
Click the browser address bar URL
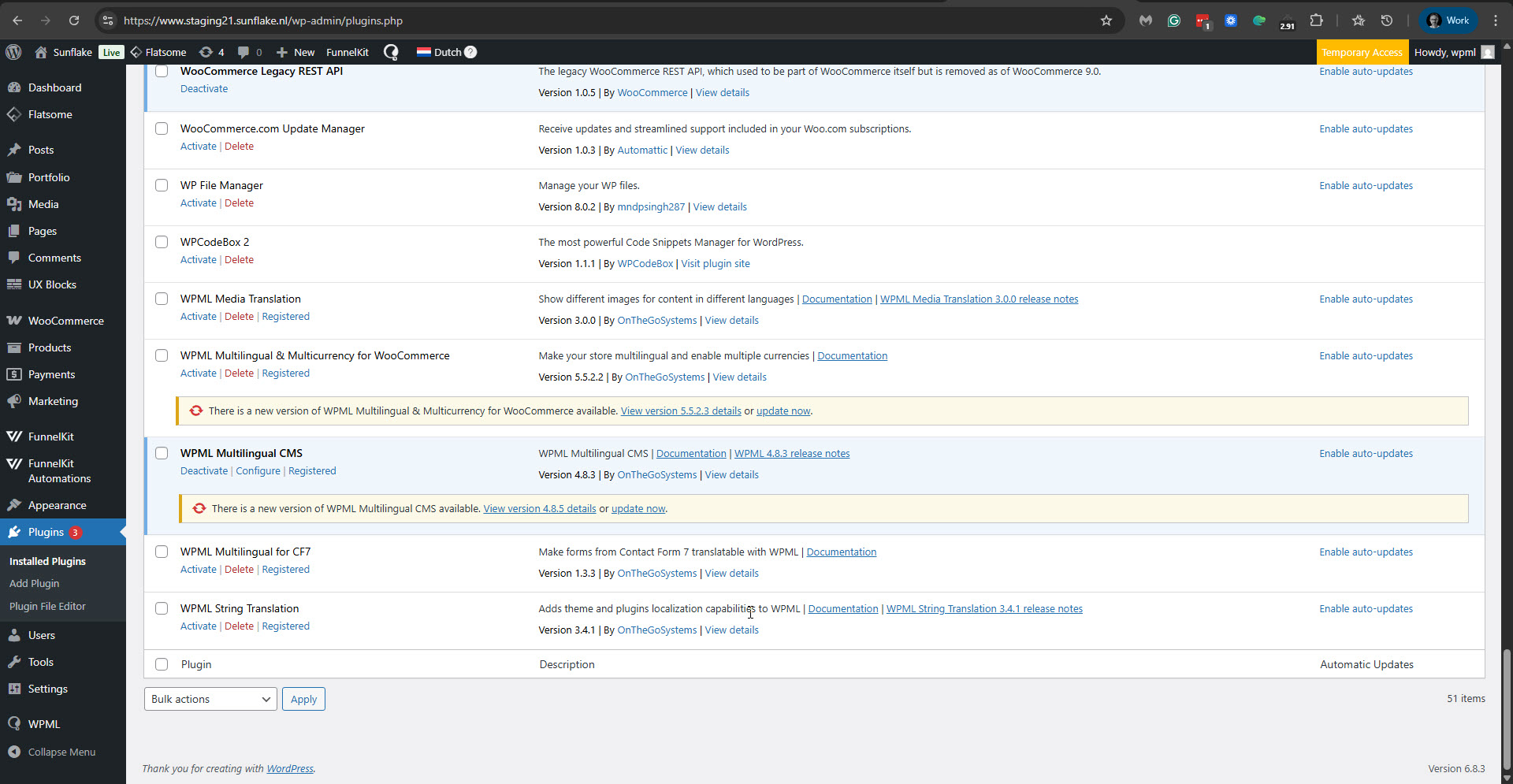point(262,20)
